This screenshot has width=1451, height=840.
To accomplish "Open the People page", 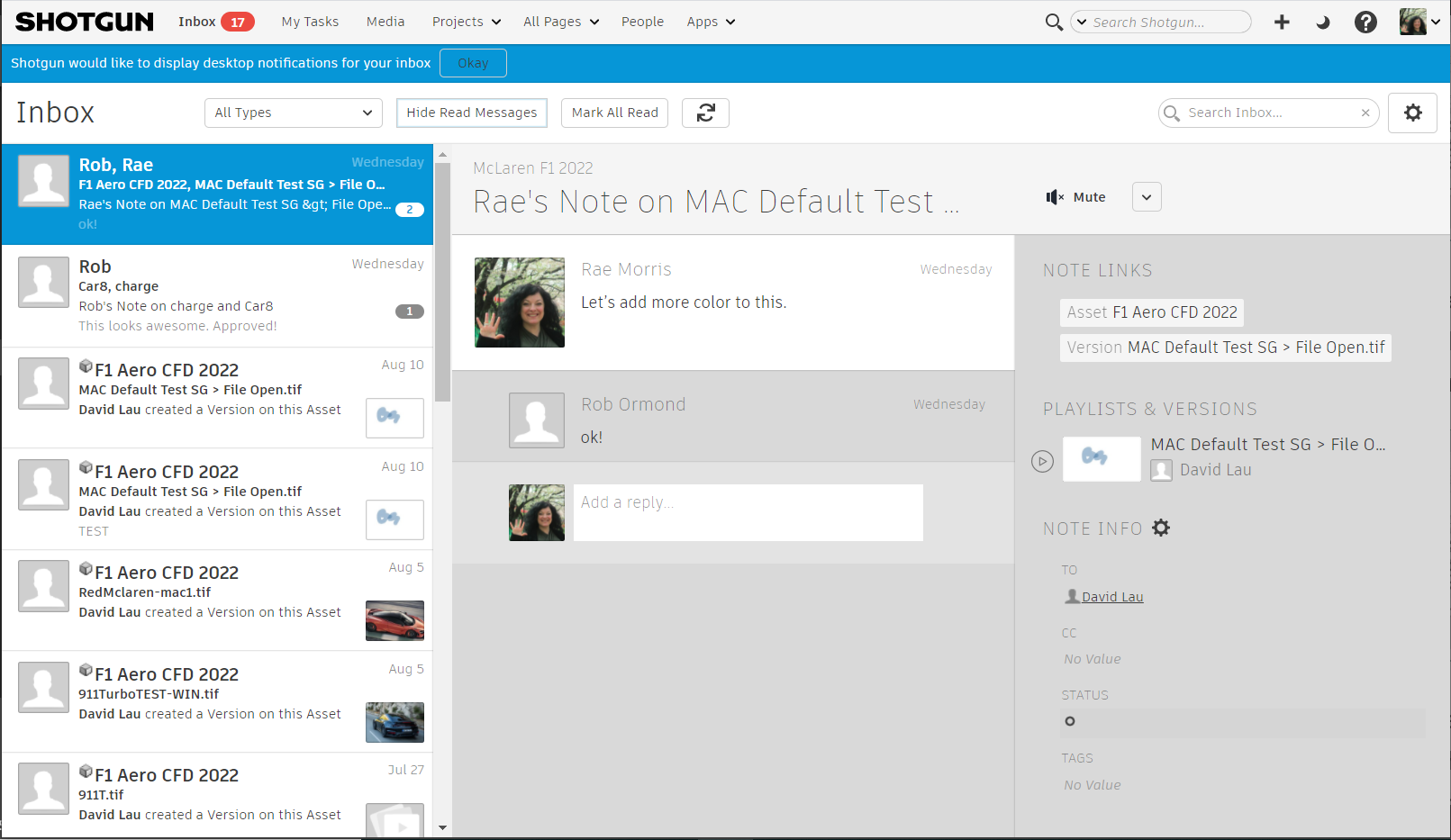I will coord(642,22).
